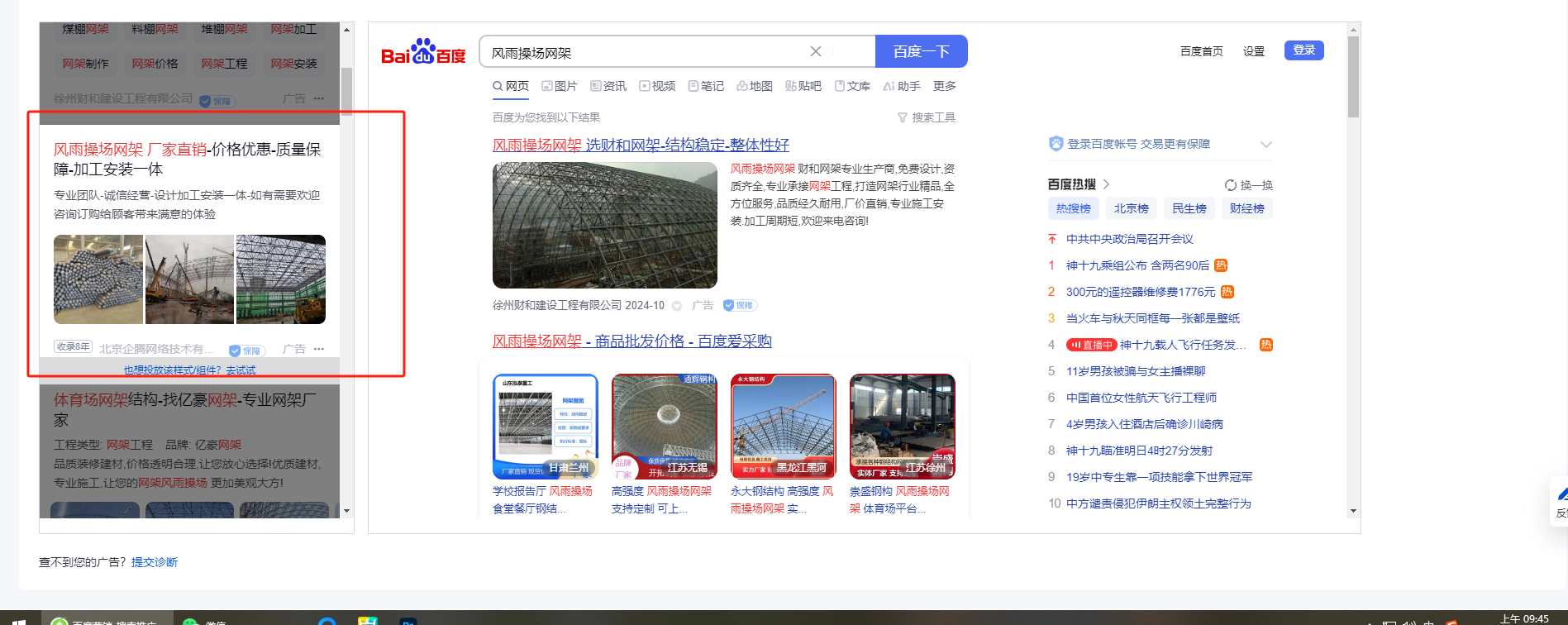Select the 民生榜 tab
Viewport: 1568px width, 625px height.
[x=1189, y=208]
